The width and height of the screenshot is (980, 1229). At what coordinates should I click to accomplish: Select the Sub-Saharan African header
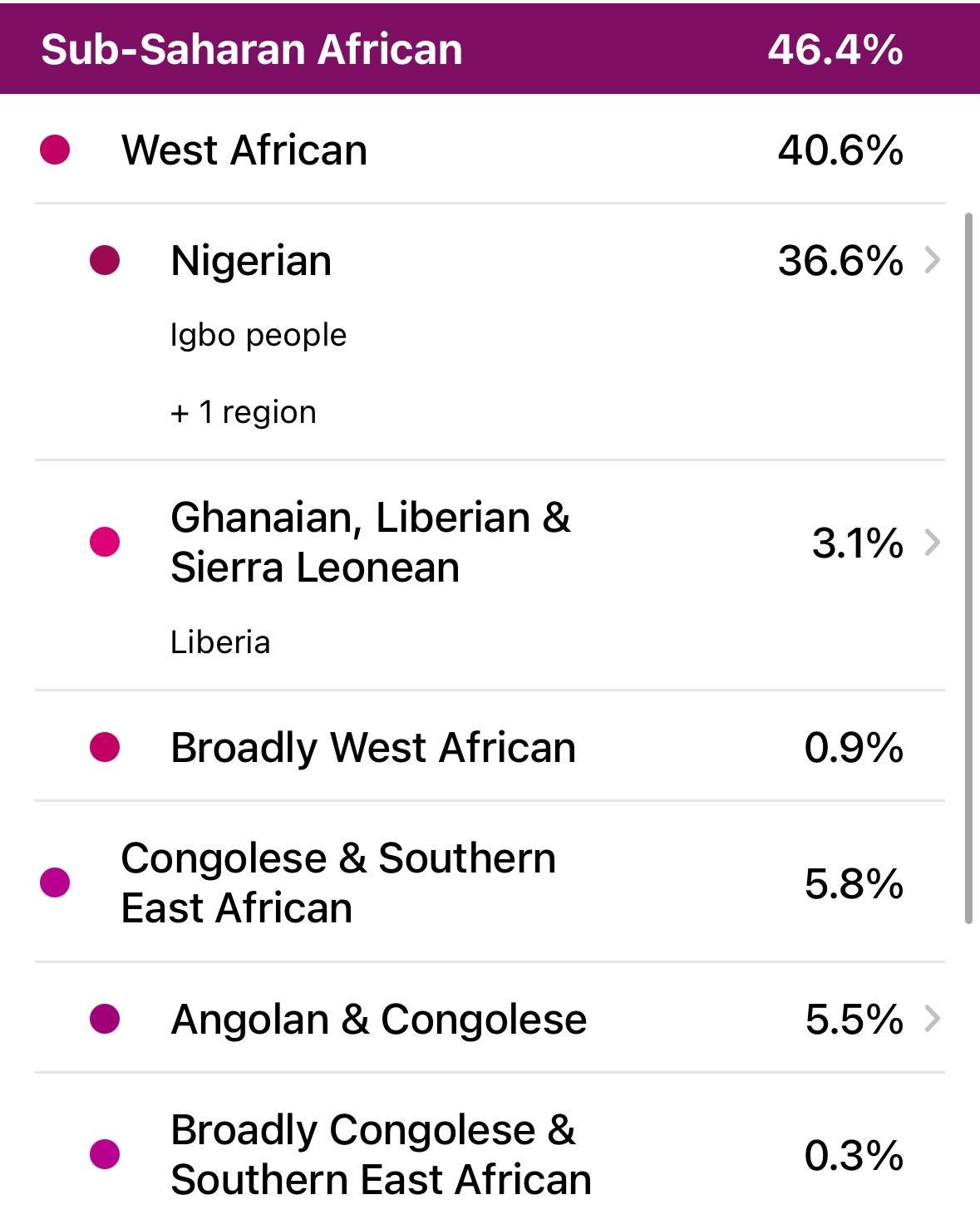[252, 49]
